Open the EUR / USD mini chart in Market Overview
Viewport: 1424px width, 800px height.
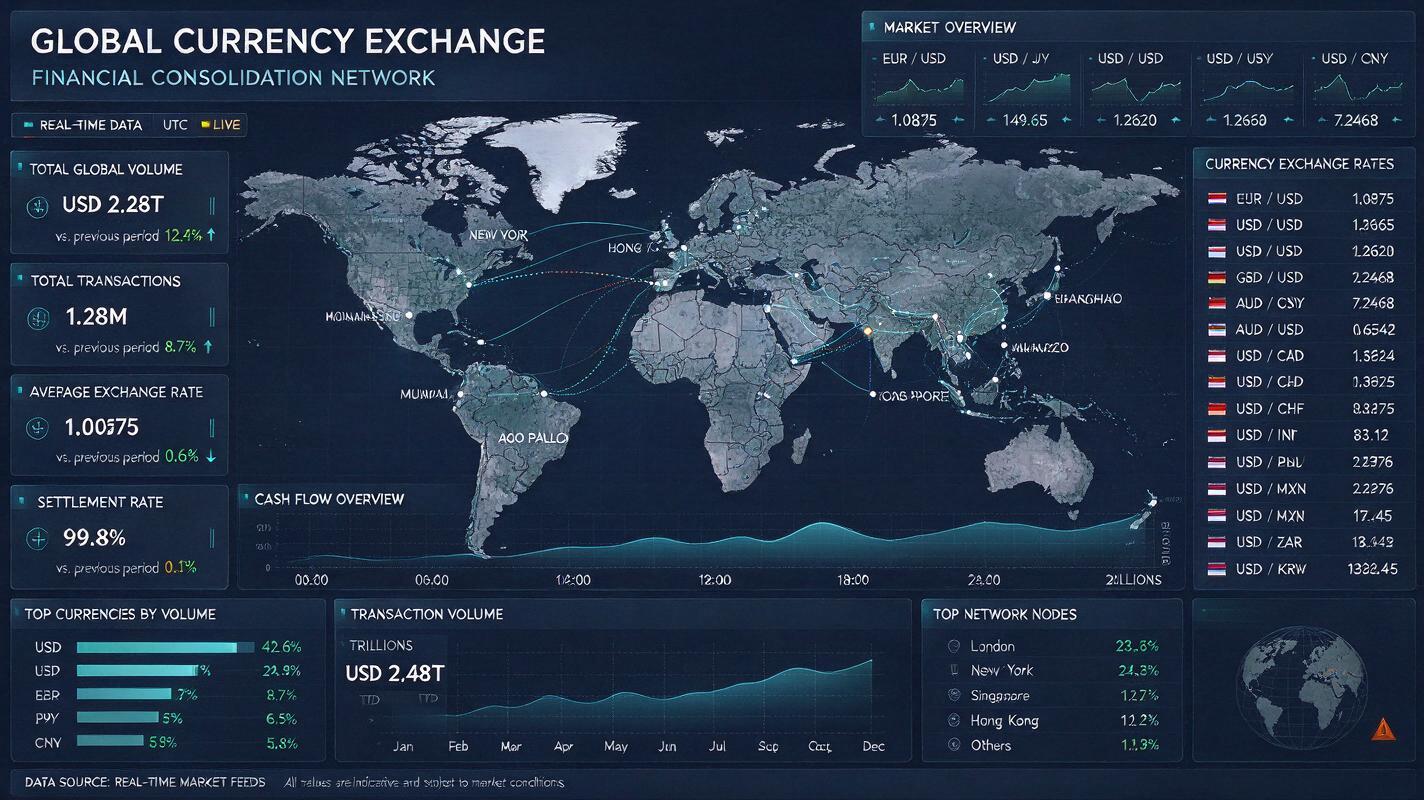point(920,89)
